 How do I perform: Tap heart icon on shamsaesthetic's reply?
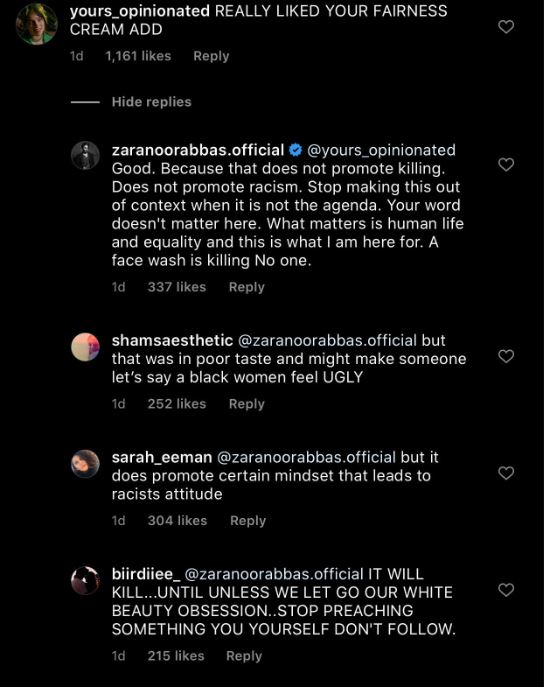tap(506, 356)
